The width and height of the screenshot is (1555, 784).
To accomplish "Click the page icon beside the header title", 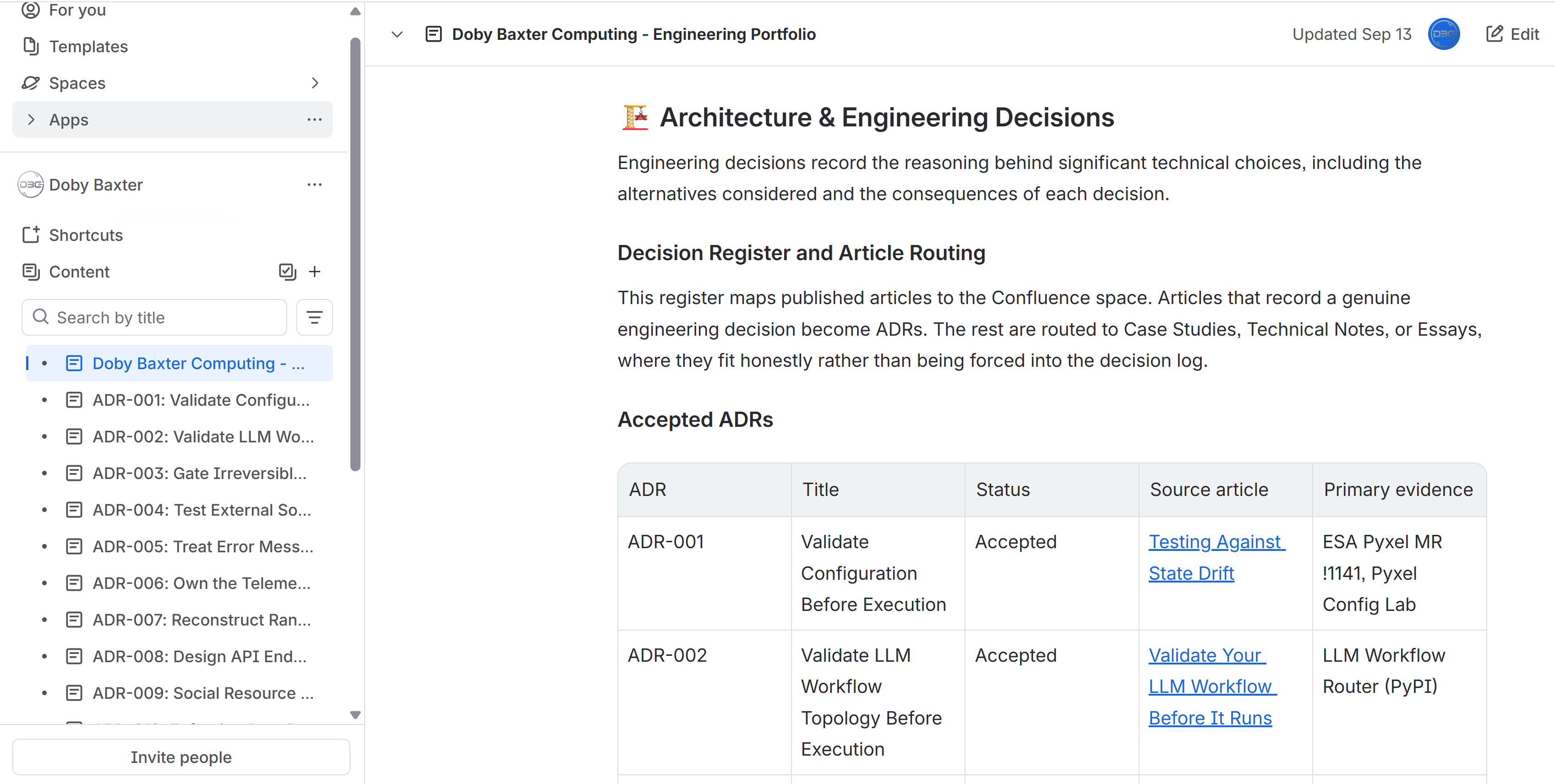I will coord(433,34).
